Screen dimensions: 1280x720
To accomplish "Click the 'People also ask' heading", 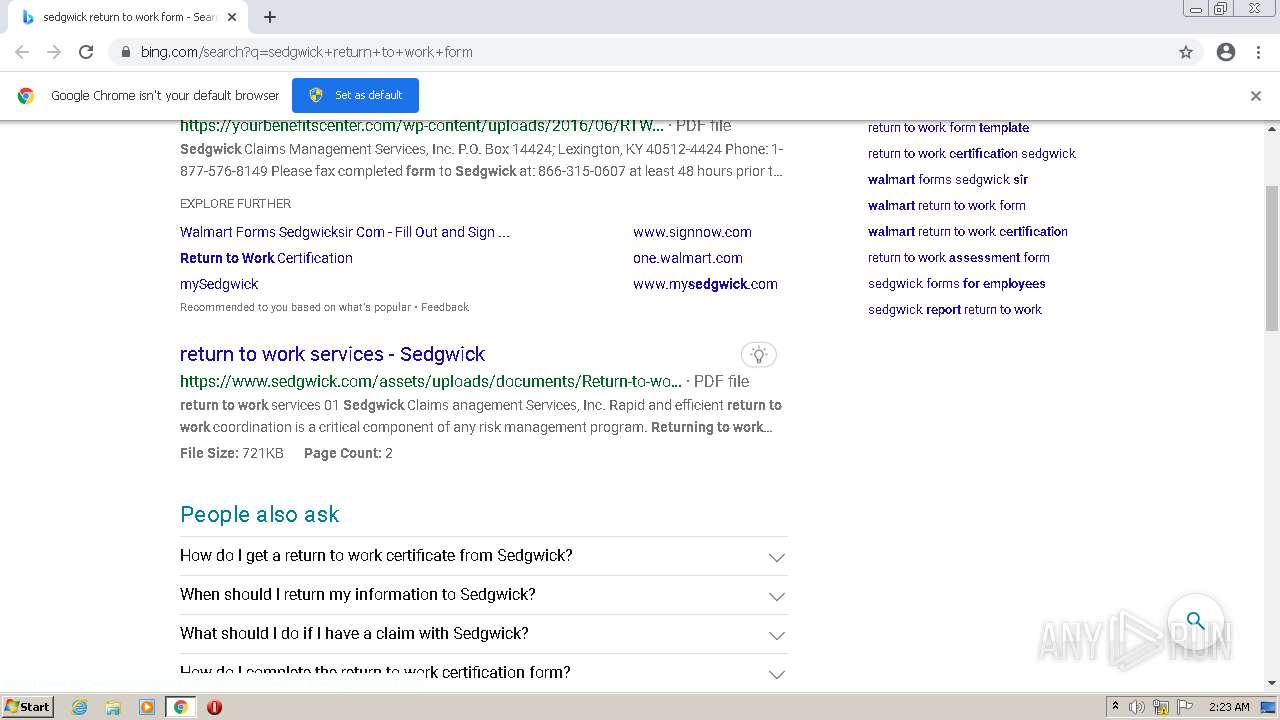I will tap(260, 514).
